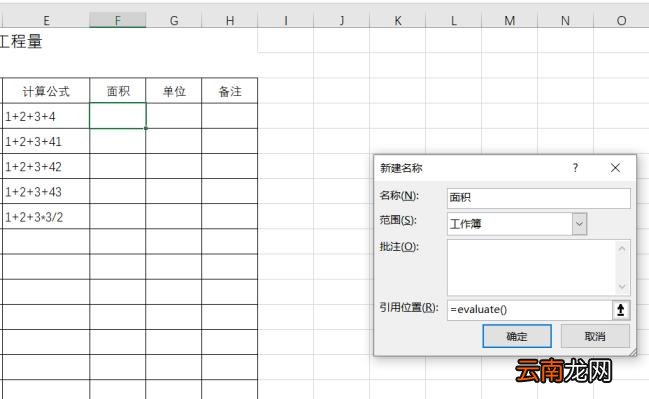
Task: Select column L header
Action: pos(454,20)
